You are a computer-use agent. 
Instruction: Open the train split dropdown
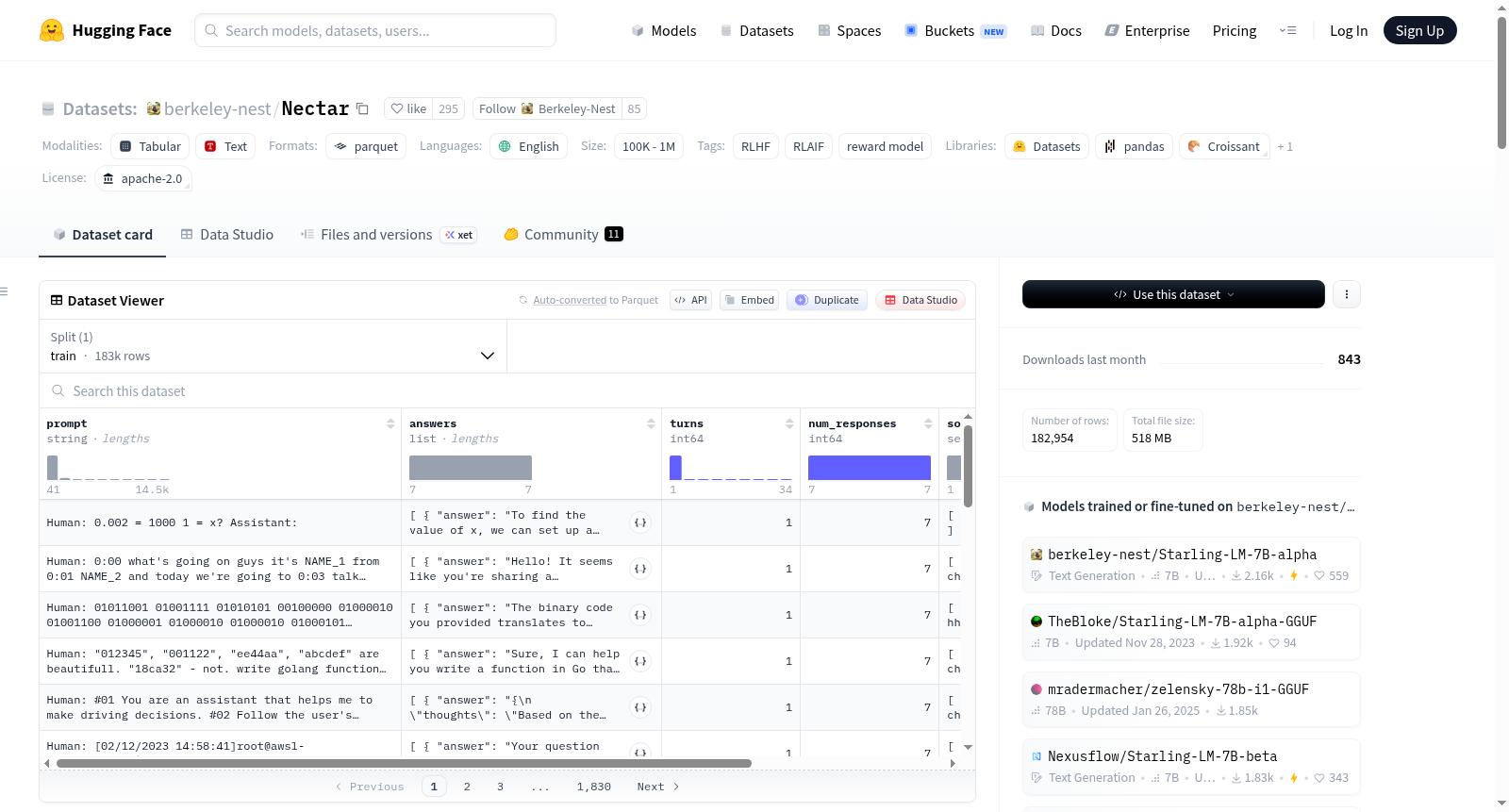(x=273, y=346)
